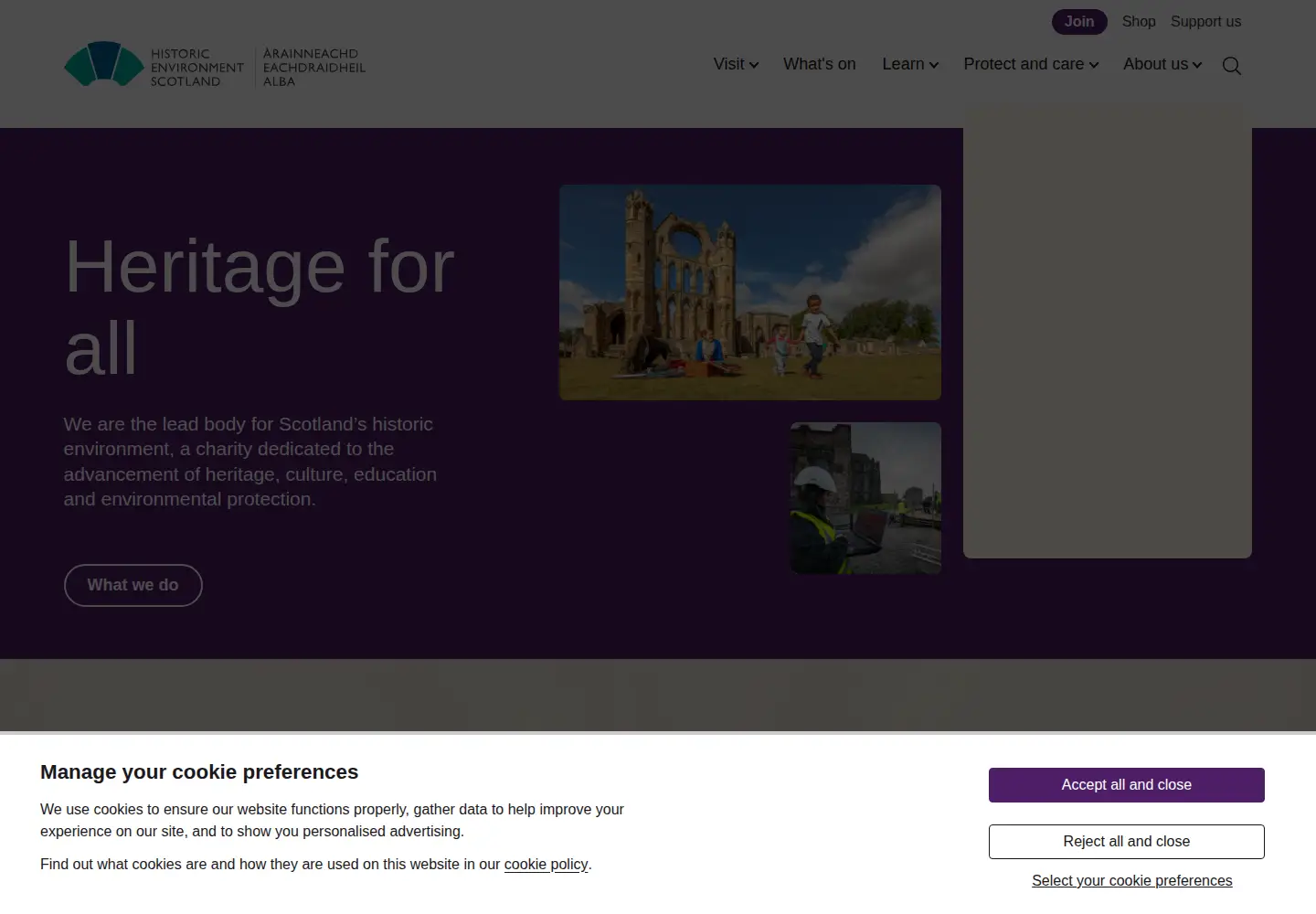
Task: Go to the Support us link
Action: (x=1205, y=22)
